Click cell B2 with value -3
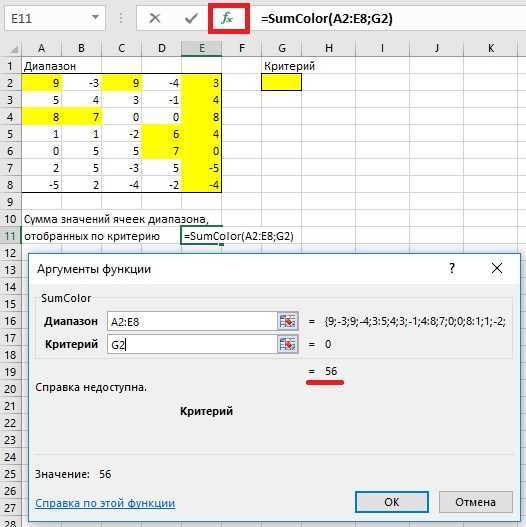Screen dimensions: 526x527 pos(82,82)
